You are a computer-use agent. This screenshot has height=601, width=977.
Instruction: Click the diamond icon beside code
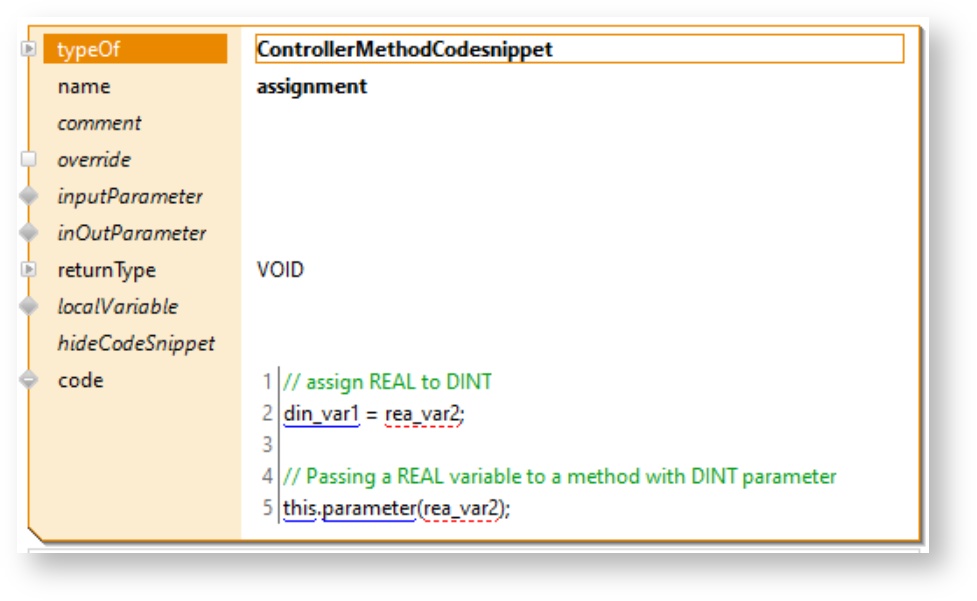click(29, 380)
